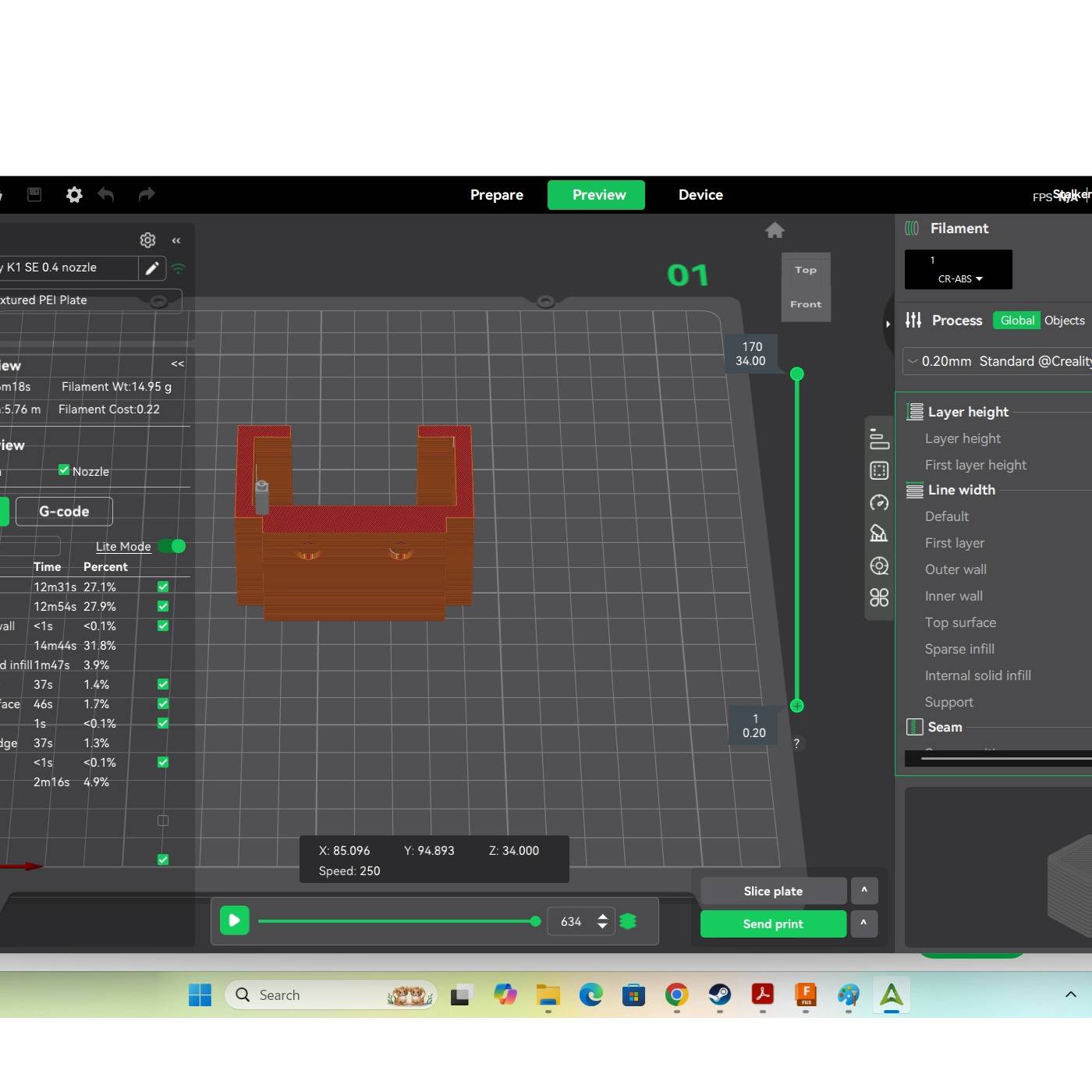Image resolution: width=1092 pixels, height=1092 pixels.
Task: Switch to the Device tab
Action: [700, 195]
